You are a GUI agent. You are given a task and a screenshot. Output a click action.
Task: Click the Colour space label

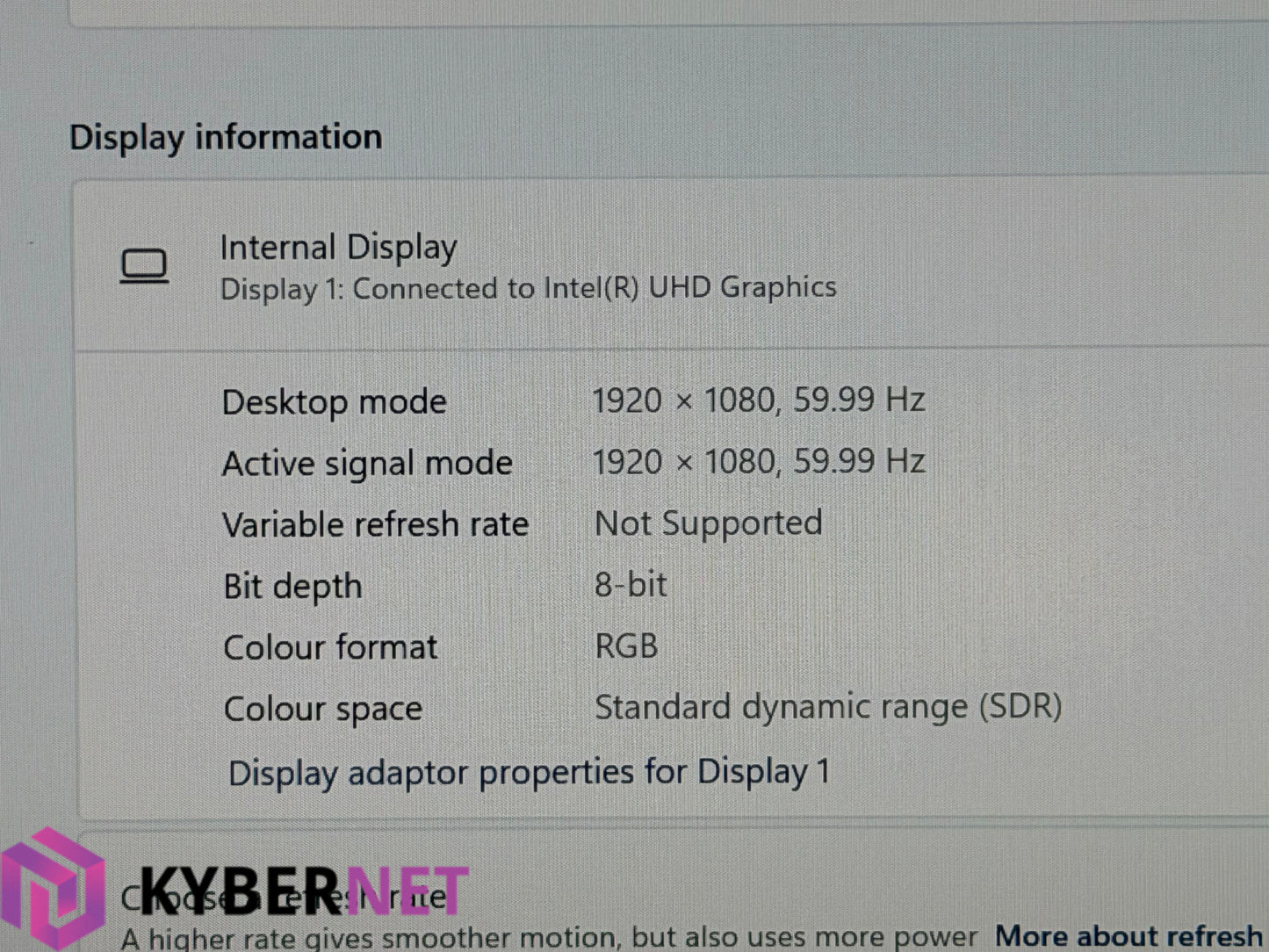pos(323,710)
